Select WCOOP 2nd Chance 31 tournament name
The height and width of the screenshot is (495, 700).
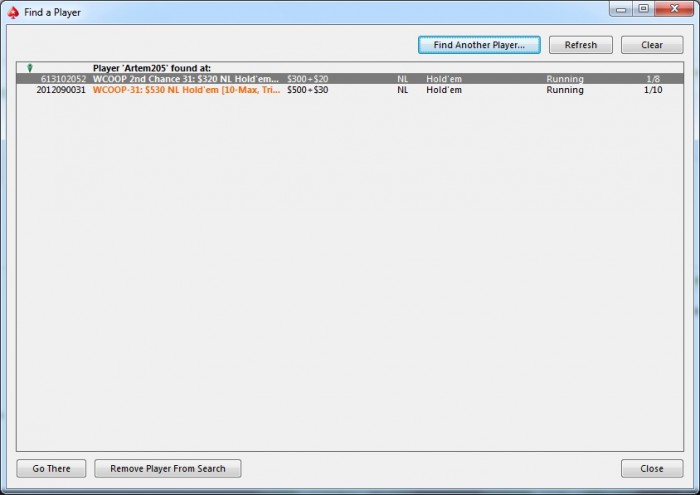[186, 79]
